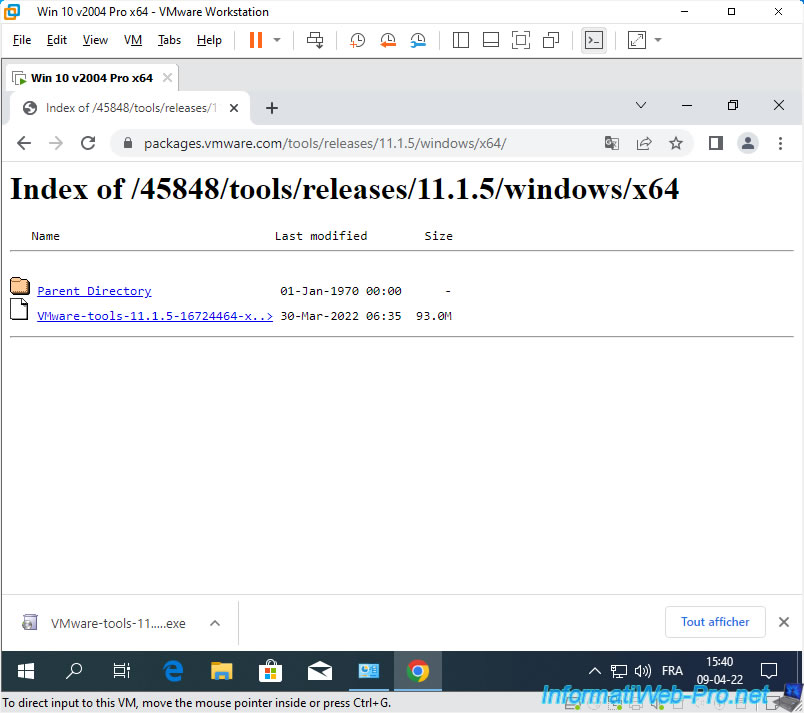
Task: Open Control Panel taskbar icon
Action: click(x=368, y=670)
